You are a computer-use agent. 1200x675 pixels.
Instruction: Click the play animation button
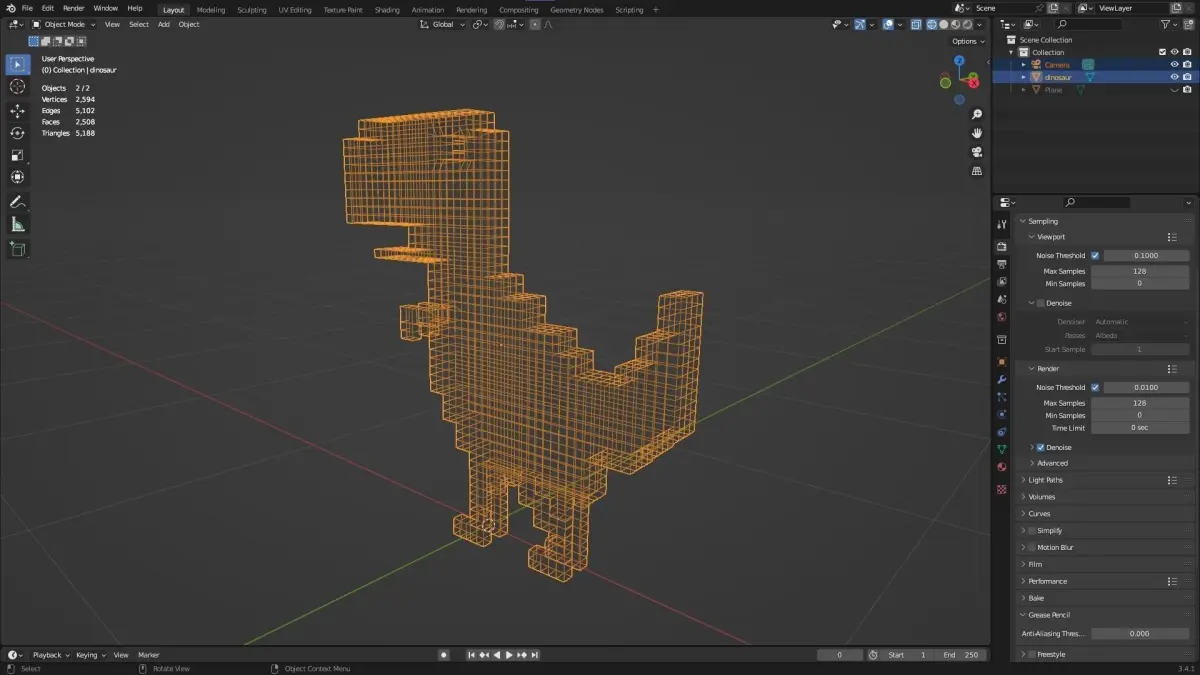tap(509, 655)
